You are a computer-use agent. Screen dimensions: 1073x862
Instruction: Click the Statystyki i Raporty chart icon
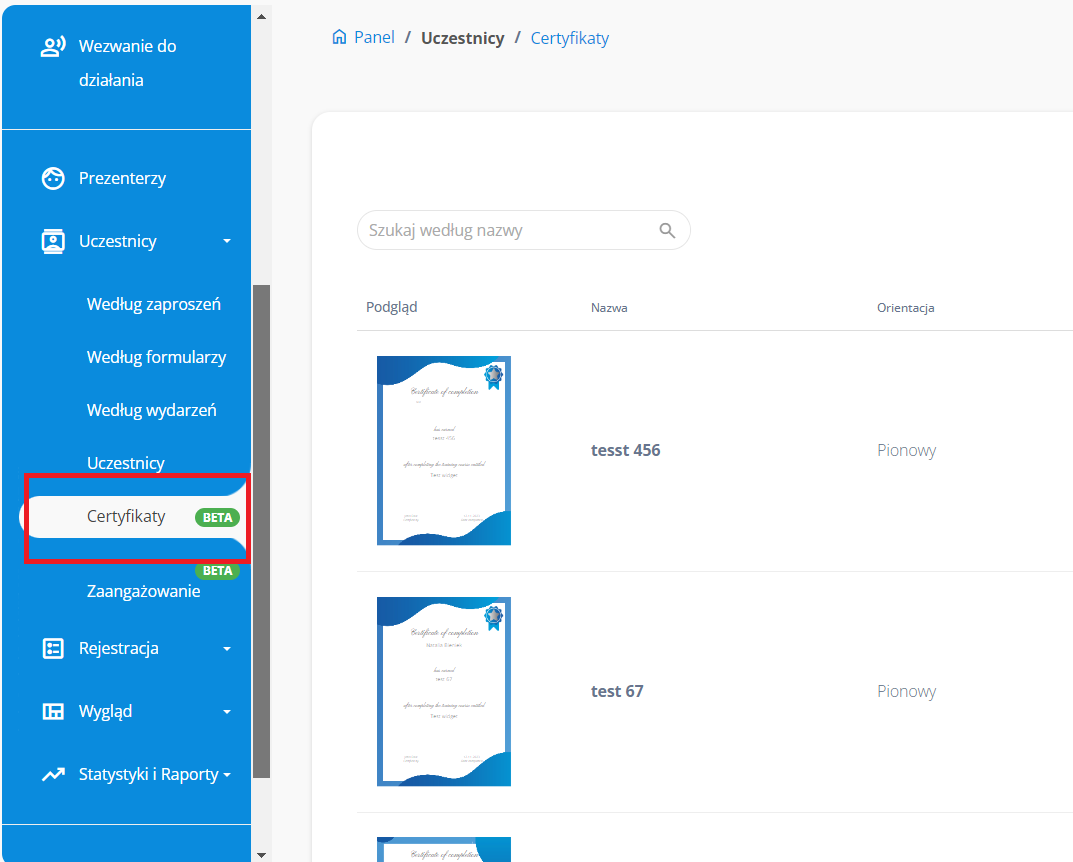[53, 774]
